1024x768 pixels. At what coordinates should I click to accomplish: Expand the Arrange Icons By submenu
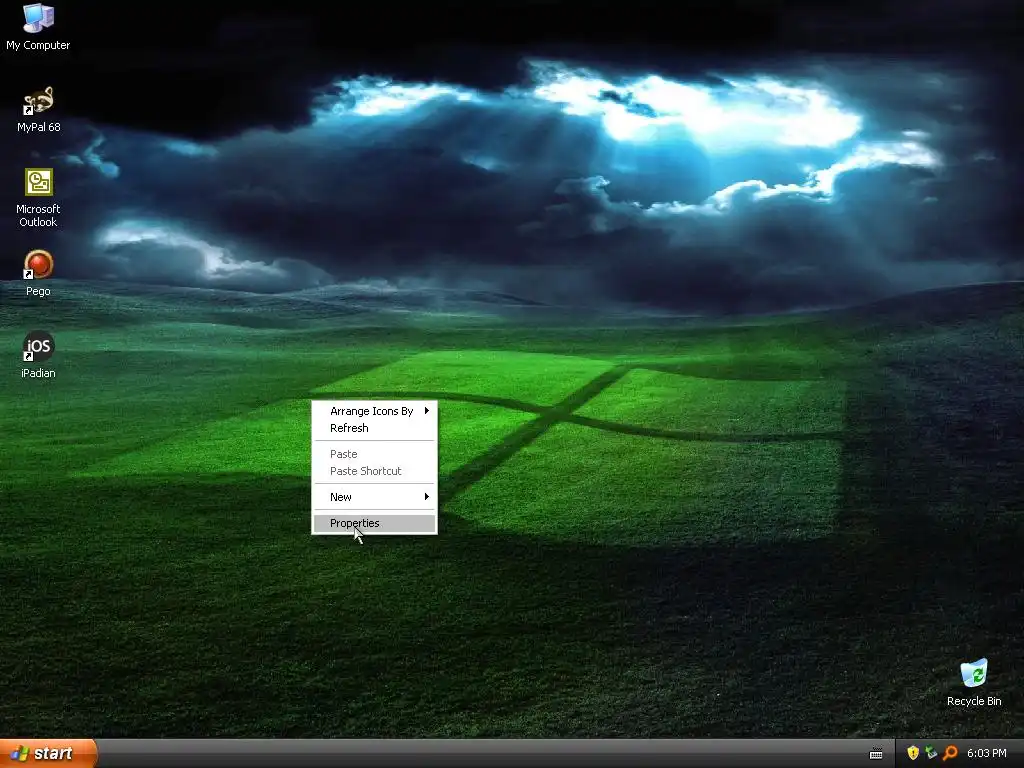pos(374,411)
